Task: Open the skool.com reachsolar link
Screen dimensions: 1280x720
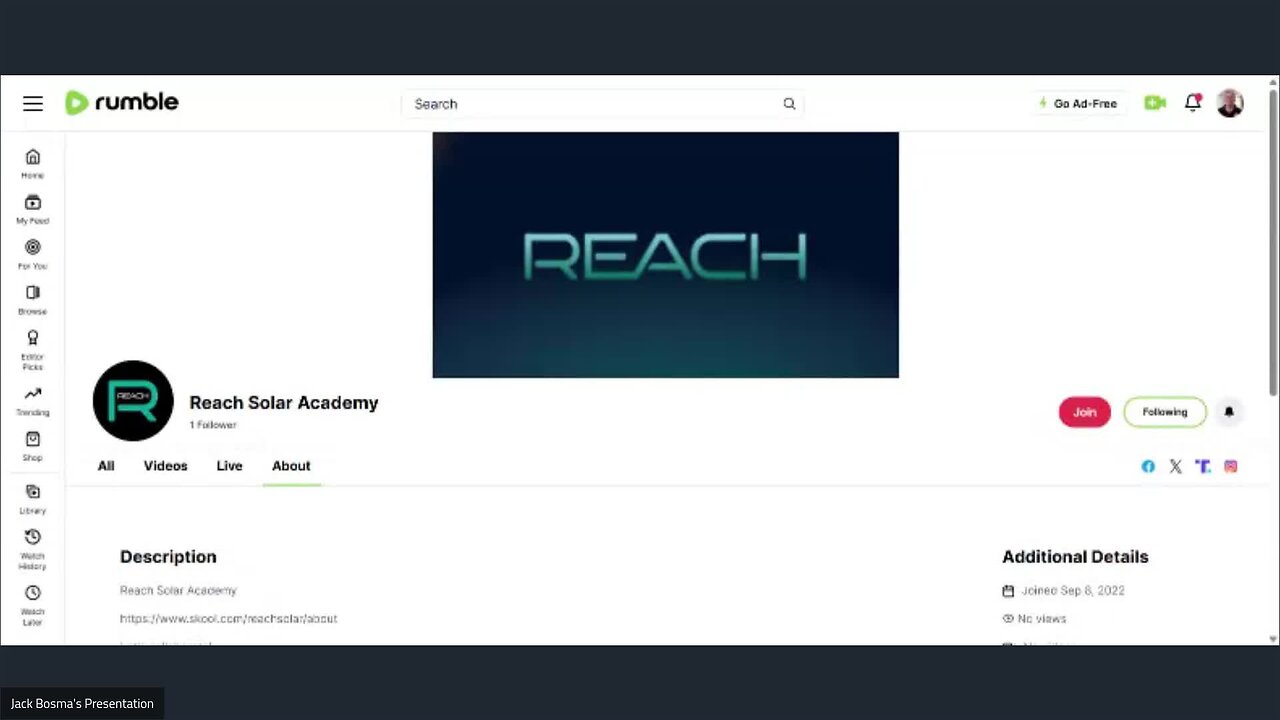Action: pyautogui.click(x=228, y=619)
